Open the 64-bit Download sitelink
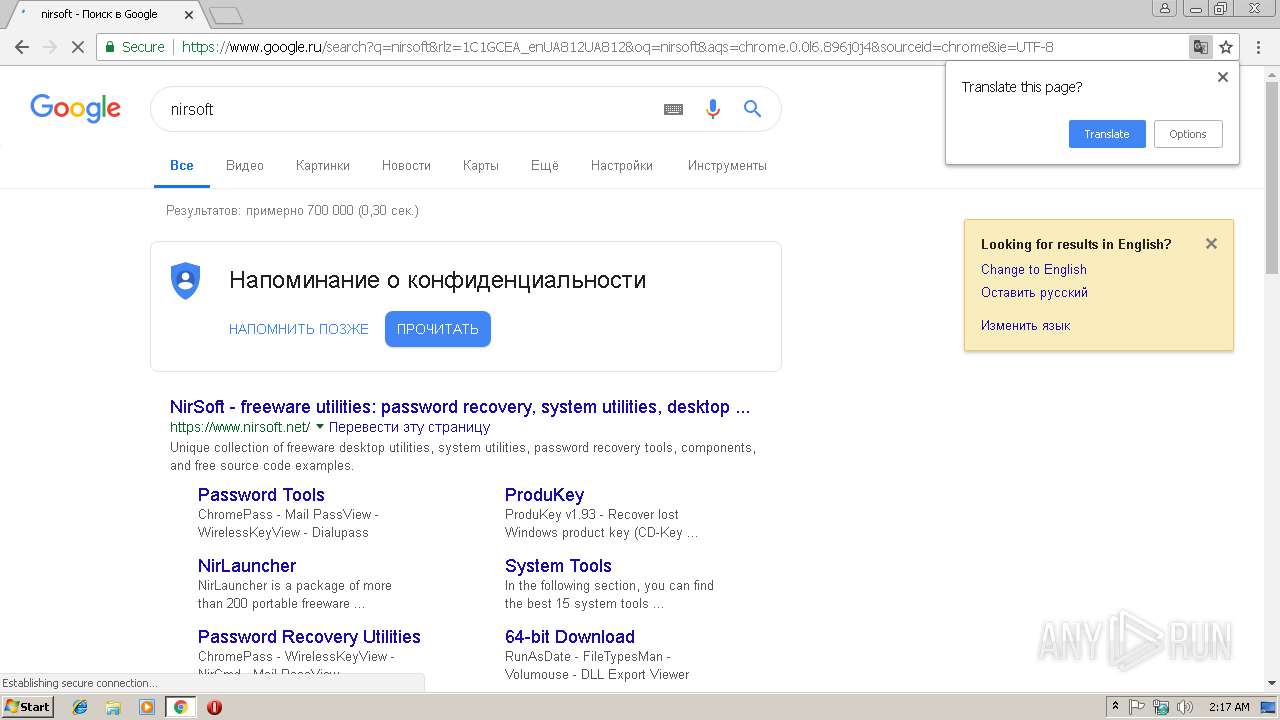Viewport: 1280px width, 720px height. click(x=570, y=637)
